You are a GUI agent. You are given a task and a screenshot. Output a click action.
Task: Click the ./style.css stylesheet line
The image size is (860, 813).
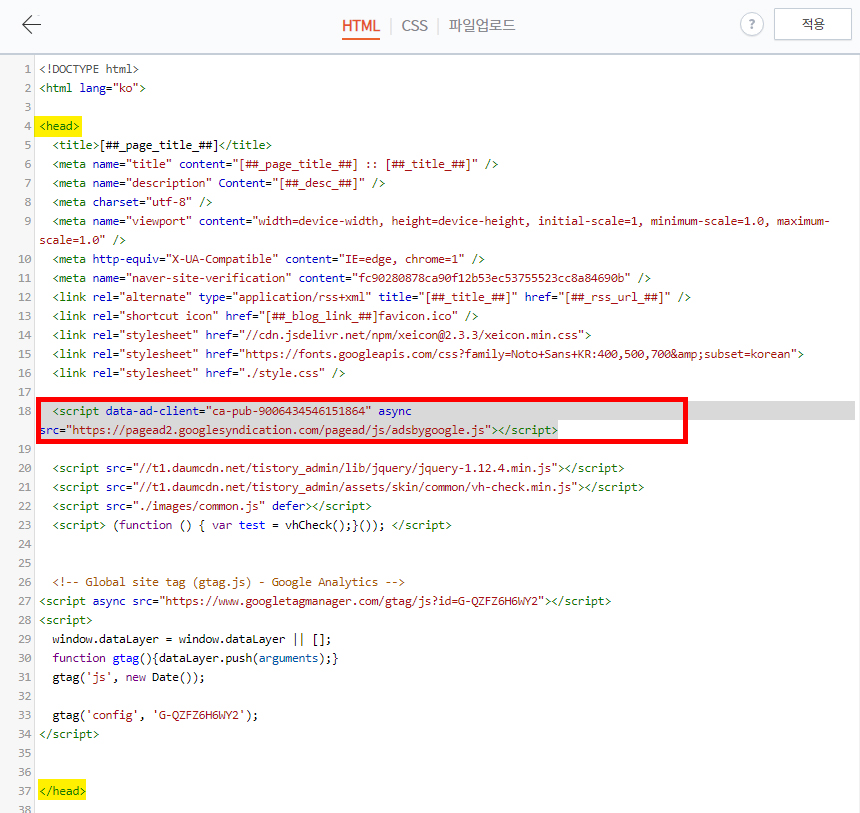(x=199, y=373)
